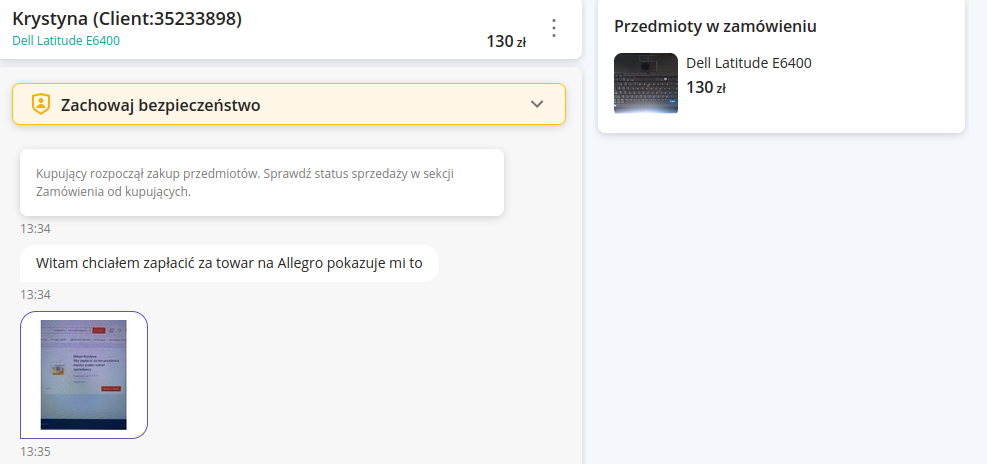Click the 130 zł price under order item
This screenshot has width=987, height=464.
point(706,88)
